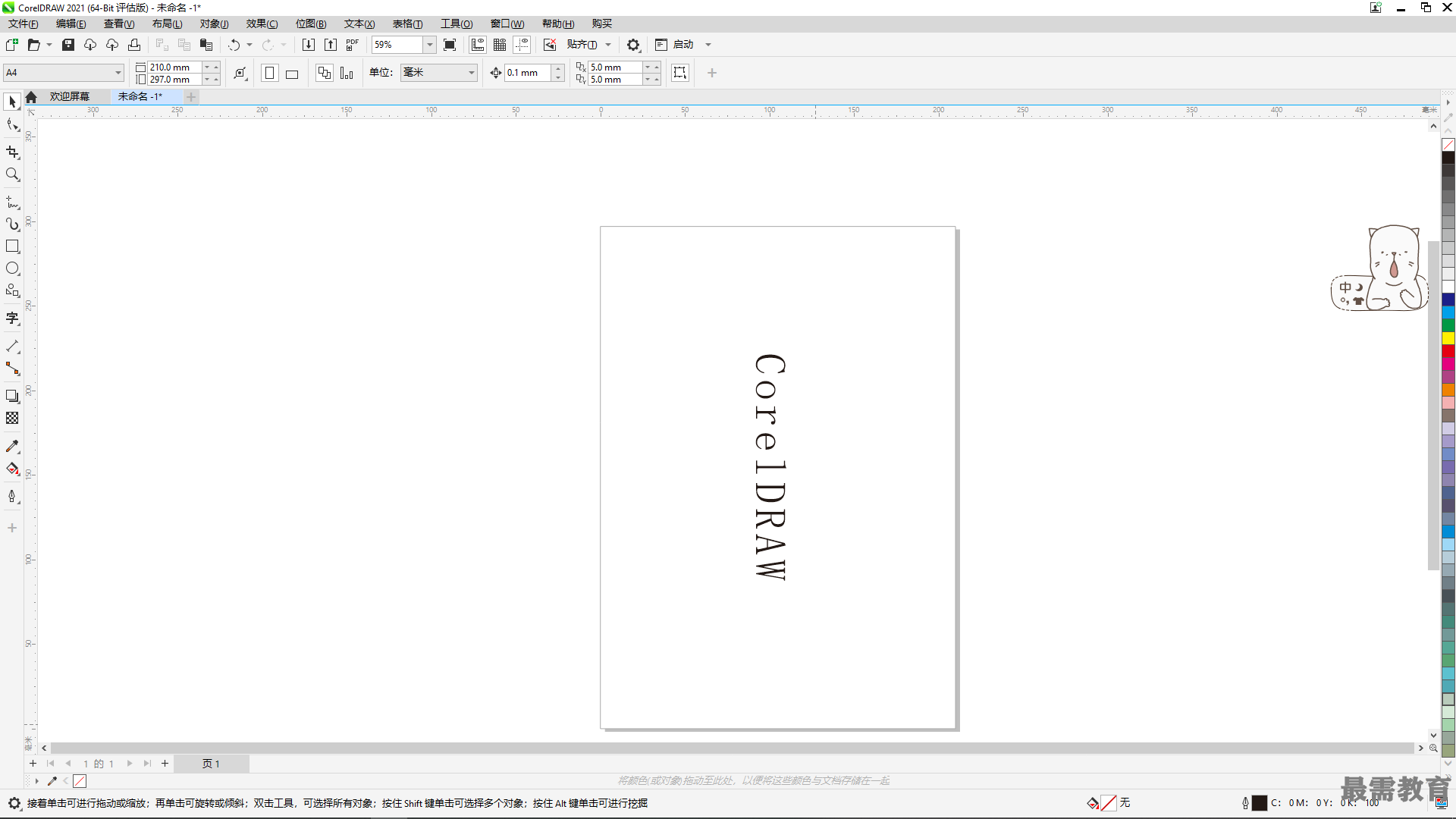Click the horizontal scrollbar
This screenshot has width=1456, height=819.
tap(732, 748)
